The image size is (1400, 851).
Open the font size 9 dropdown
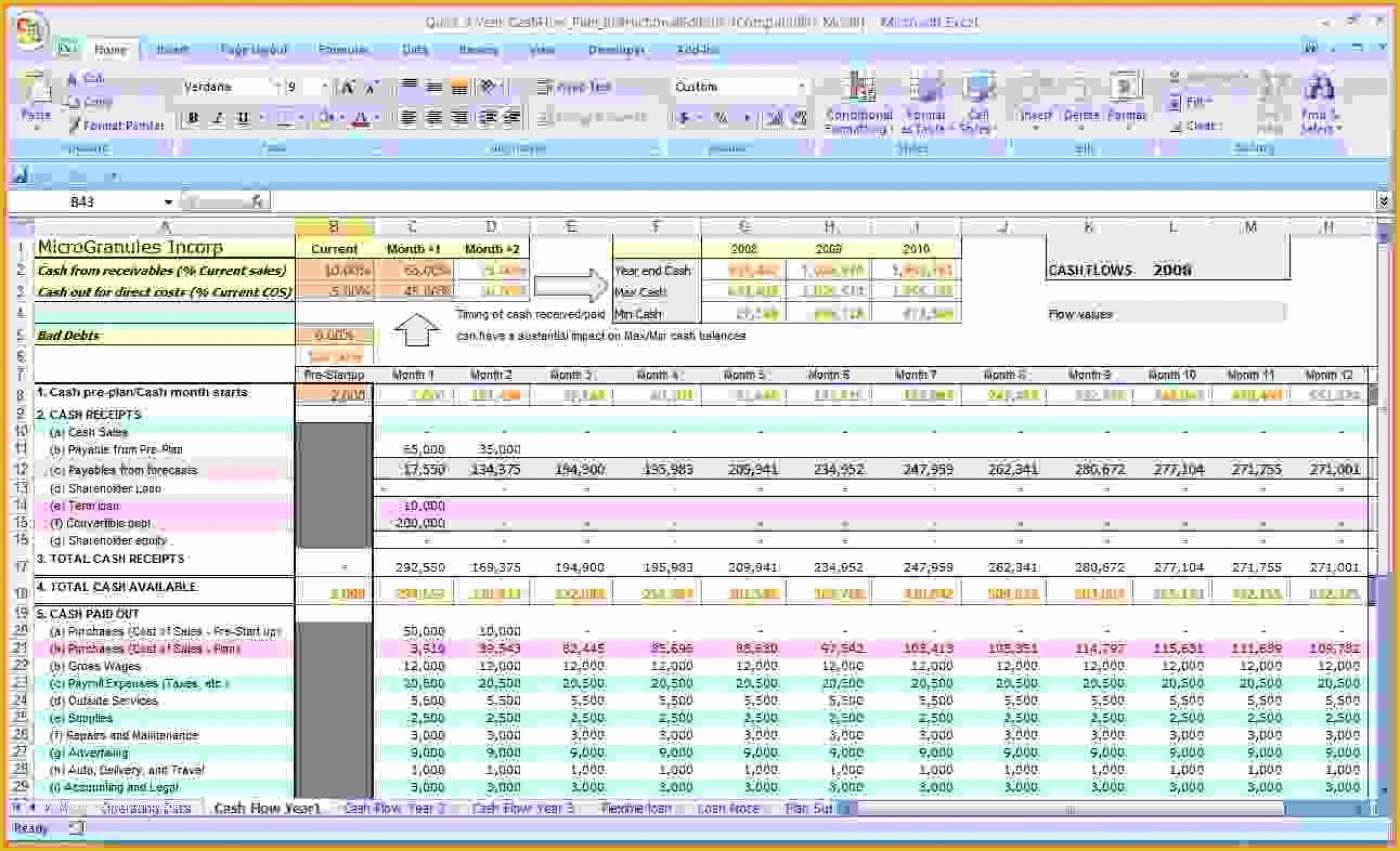tap(325, 87)
